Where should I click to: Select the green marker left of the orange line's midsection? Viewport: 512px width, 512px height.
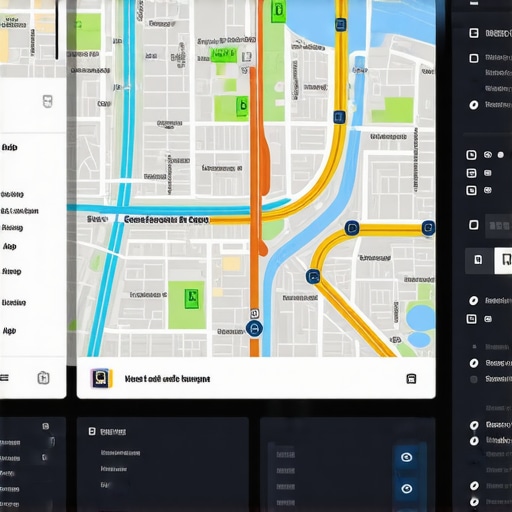click(242, 106)
